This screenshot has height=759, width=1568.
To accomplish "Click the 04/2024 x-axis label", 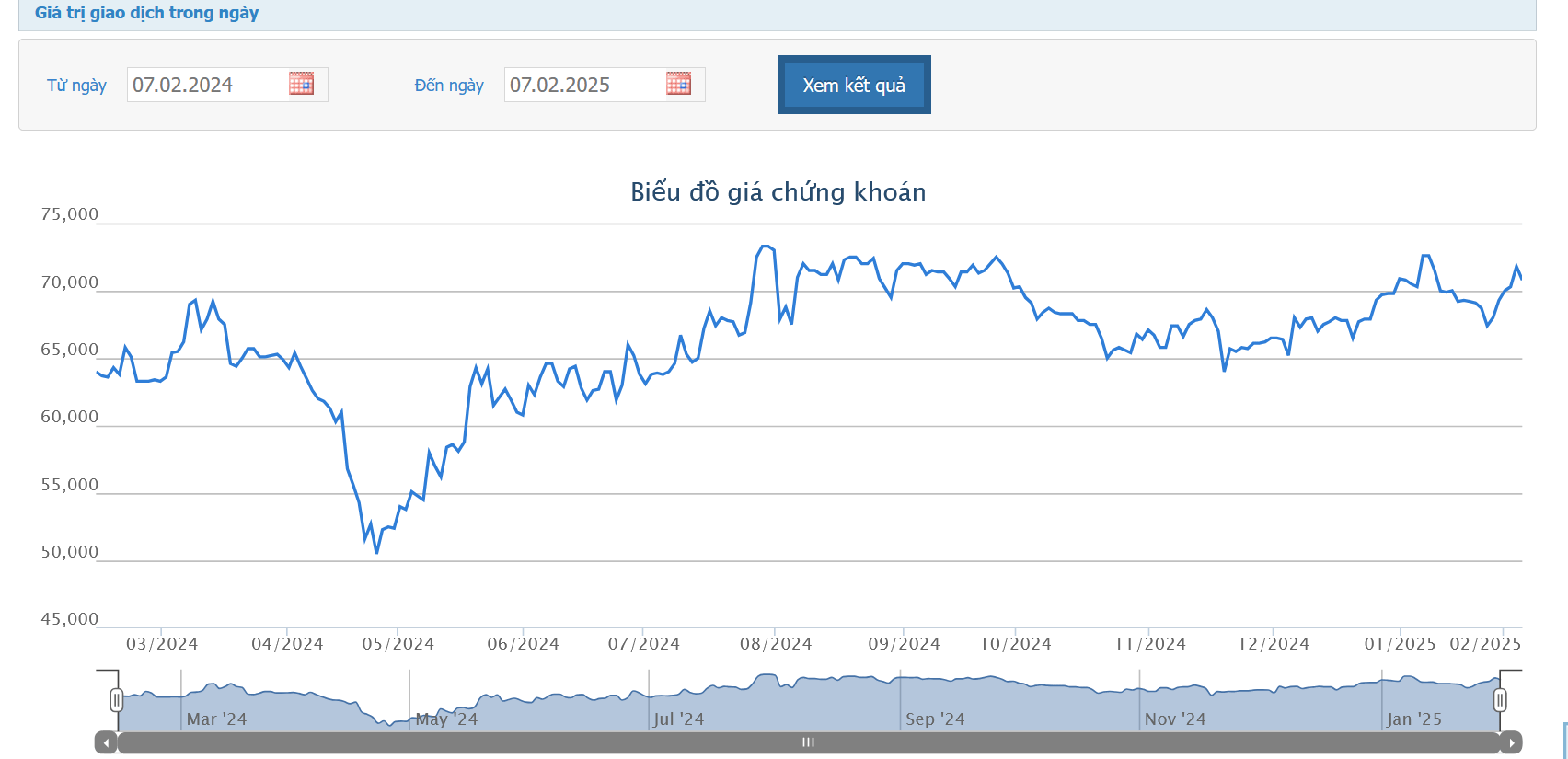I will 287,644.
